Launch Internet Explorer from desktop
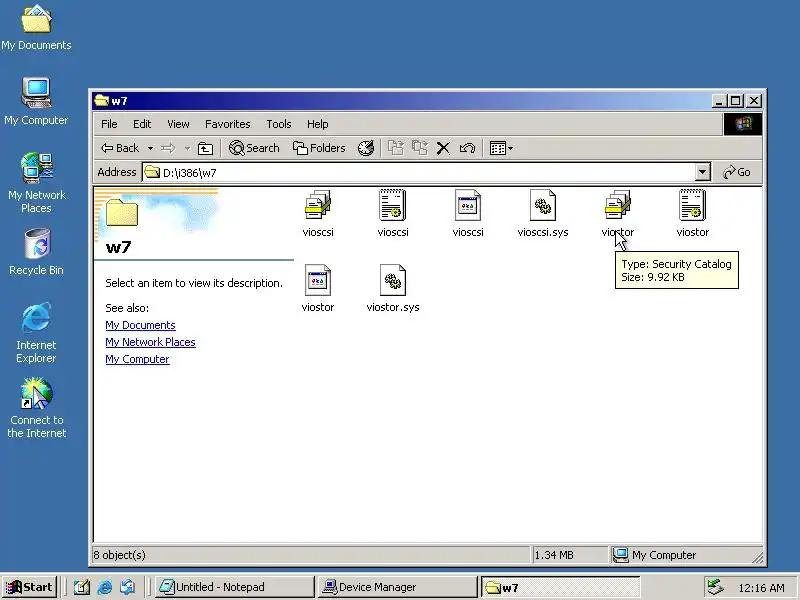Viewport: 800px width, 600px height. click(x=36, y=333)
